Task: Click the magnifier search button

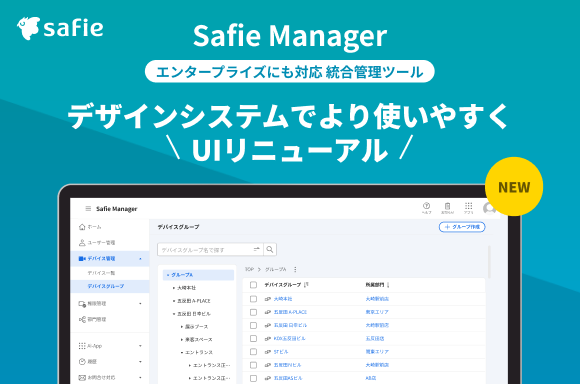Action: coord(270,249)
